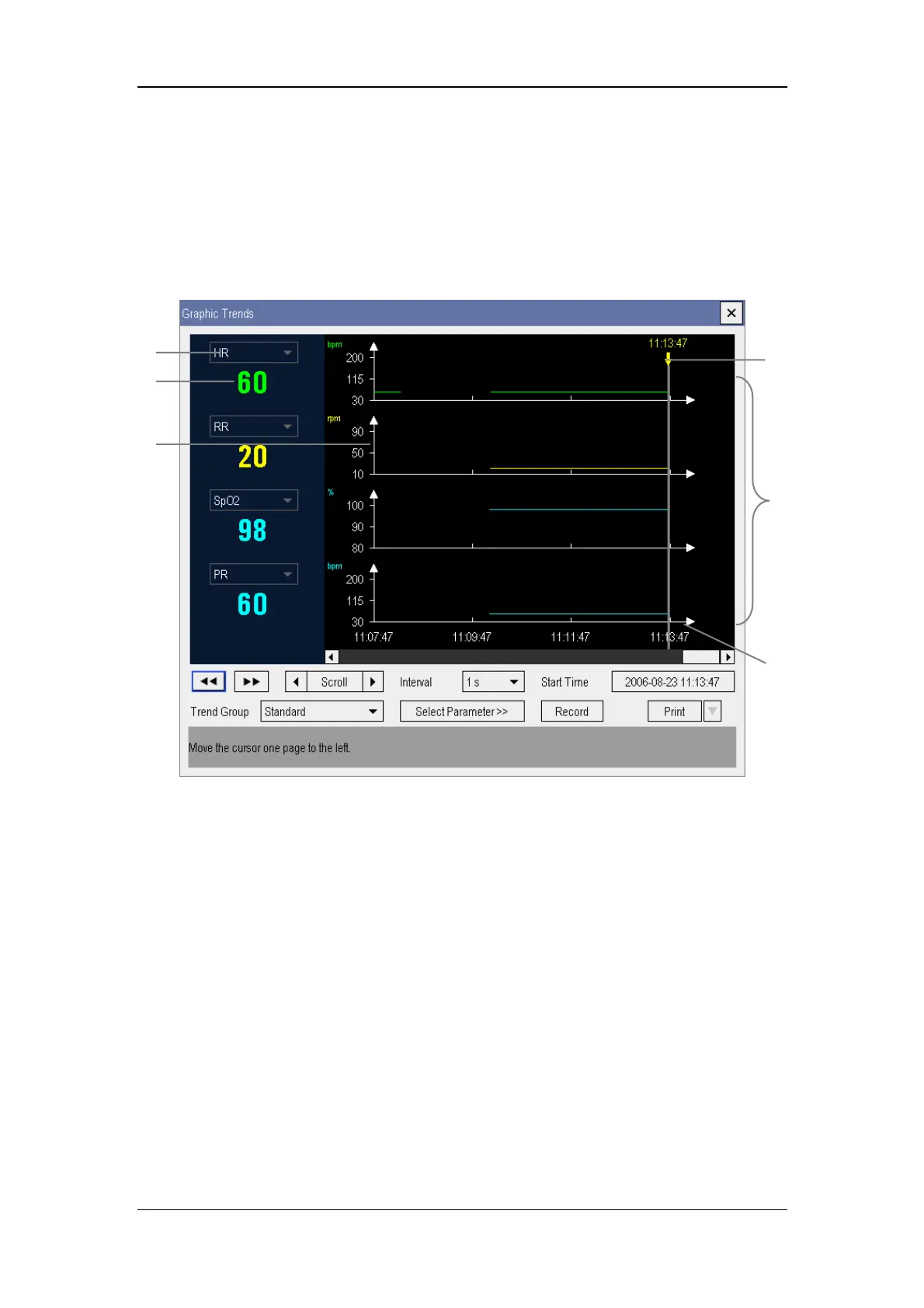The width and height of the screenshot is (924, 1308).
Task: Click the Print button
Action: coord(675,711)
